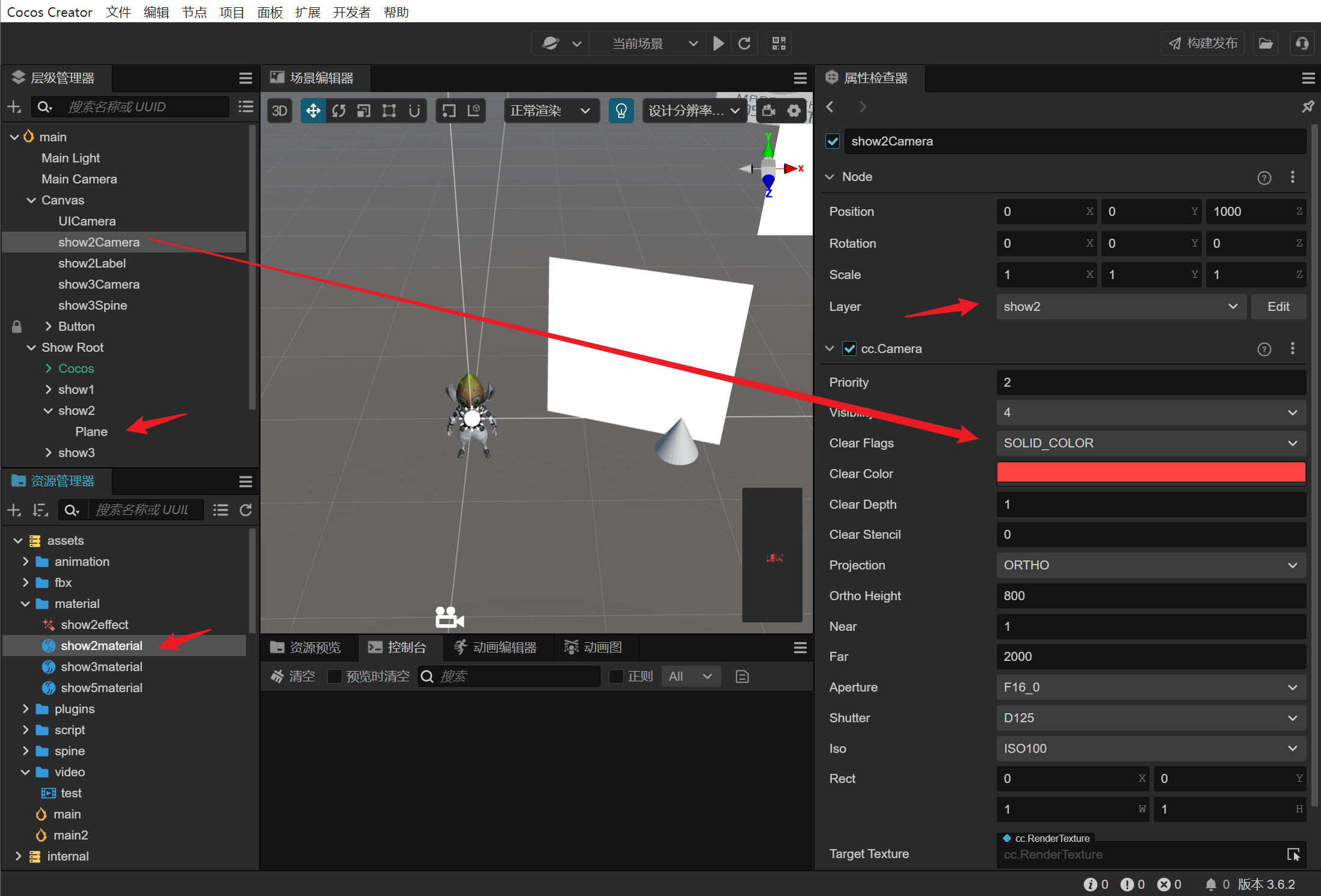Open Projection ORTHO dropdown
Viewport: 1321px width, 896px height.
pos(1151,565)
